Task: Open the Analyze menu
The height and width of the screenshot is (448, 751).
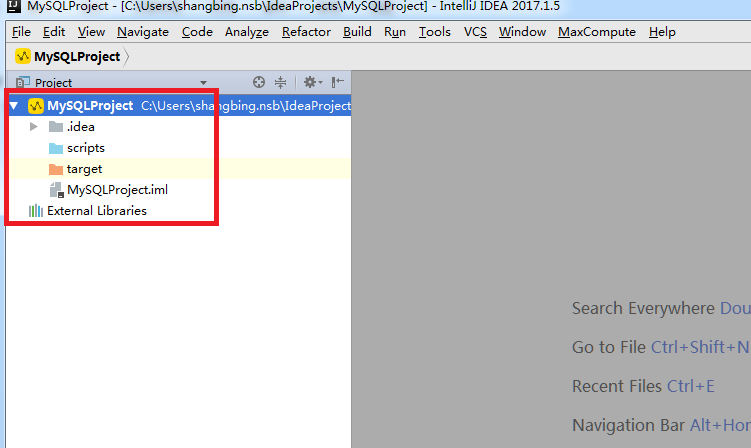Action: 246,32
